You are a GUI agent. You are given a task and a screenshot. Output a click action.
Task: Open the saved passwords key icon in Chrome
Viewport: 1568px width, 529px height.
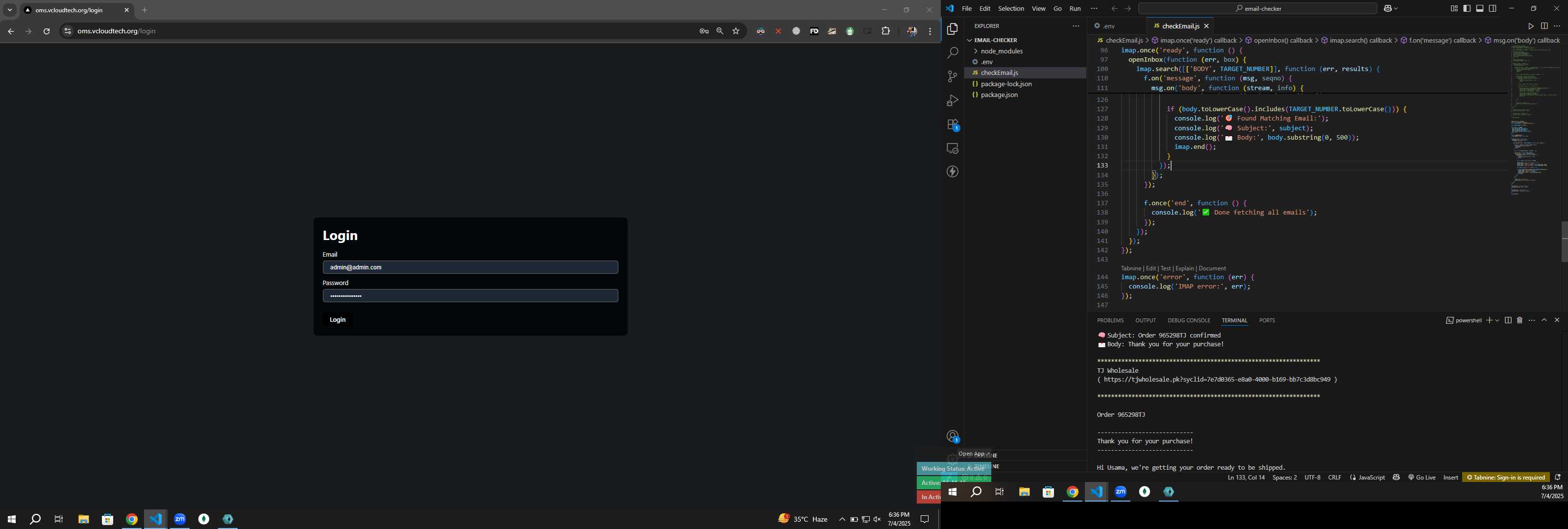[x=704, y=31]
